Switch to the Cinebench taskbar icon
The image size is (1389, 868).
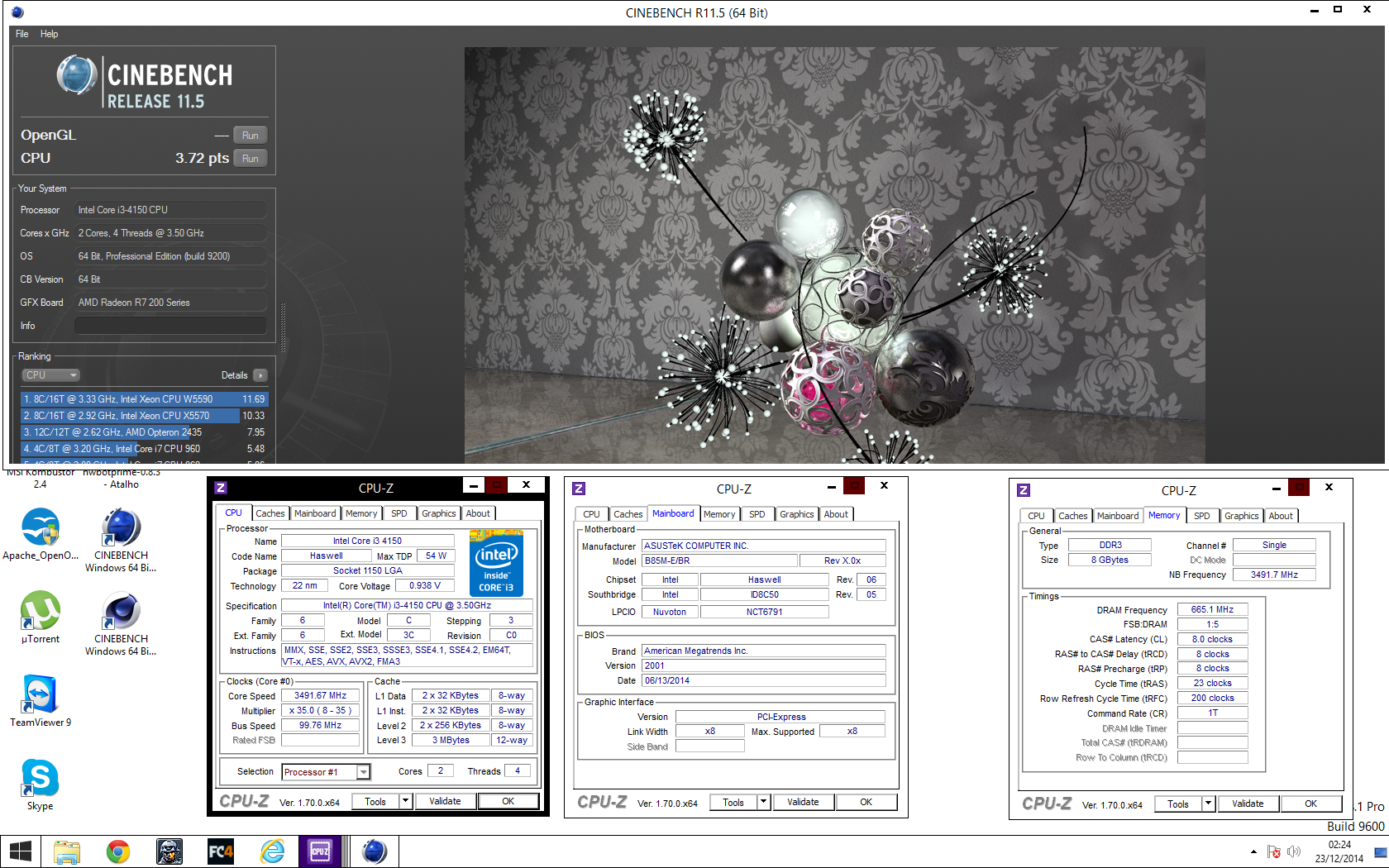click(375, 851)
